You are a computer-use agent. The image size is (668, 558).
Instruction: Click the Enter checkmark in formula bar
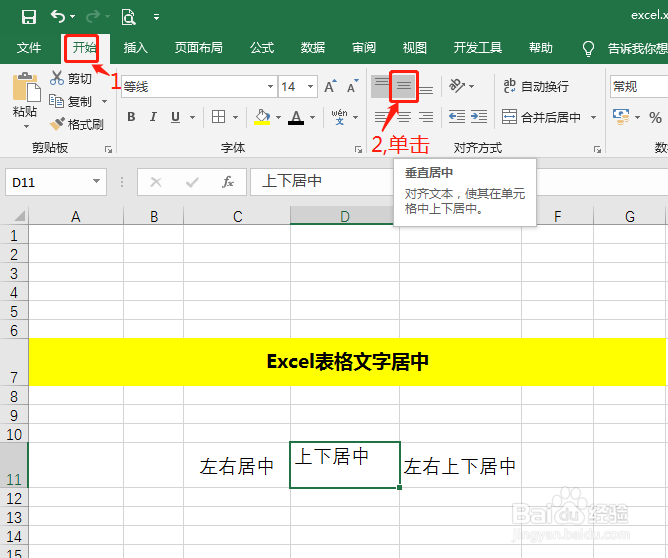coord(192,182)
